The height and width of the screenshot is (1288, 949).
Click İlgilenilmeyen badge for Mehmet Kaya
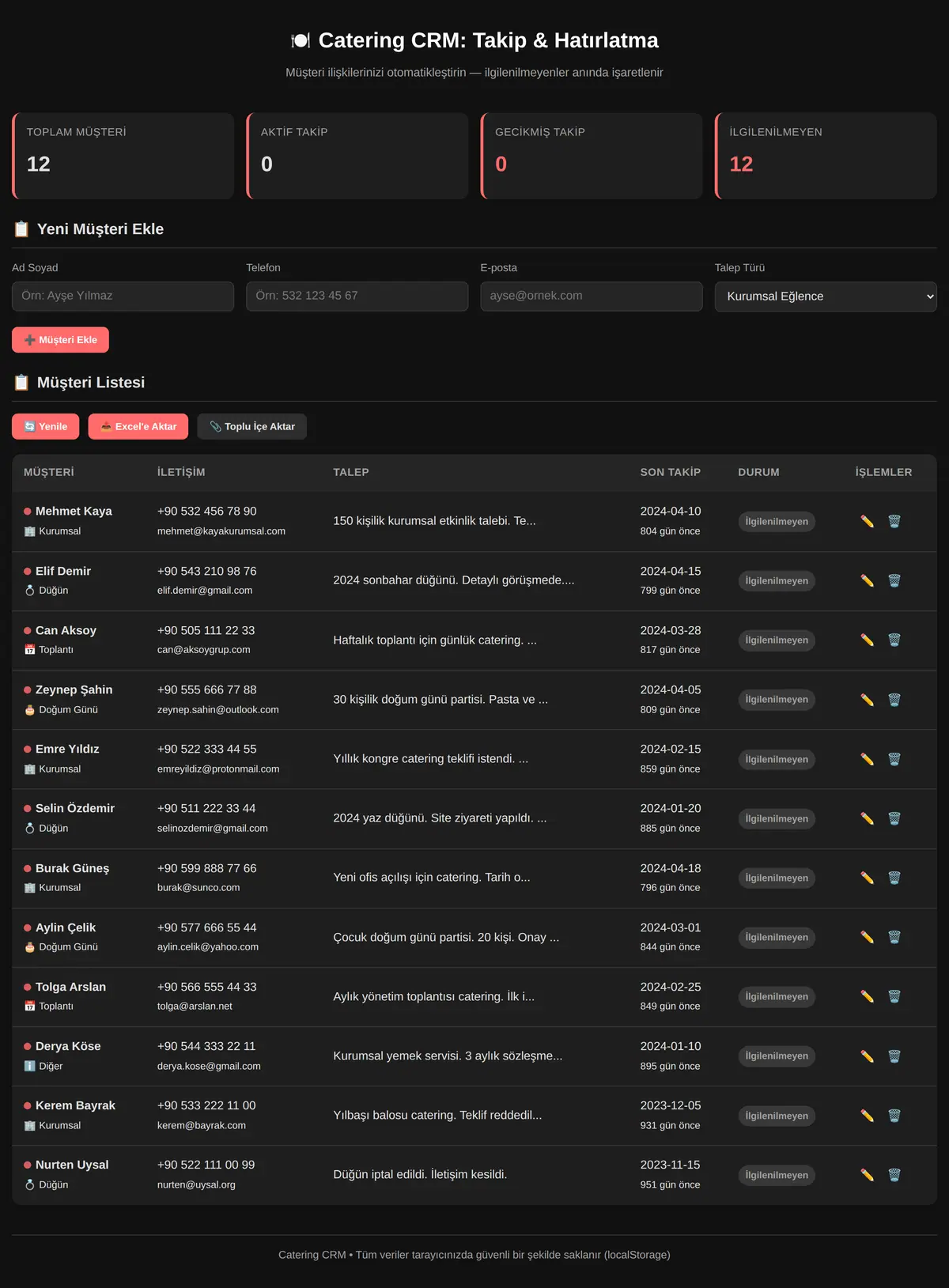(777, 522)
